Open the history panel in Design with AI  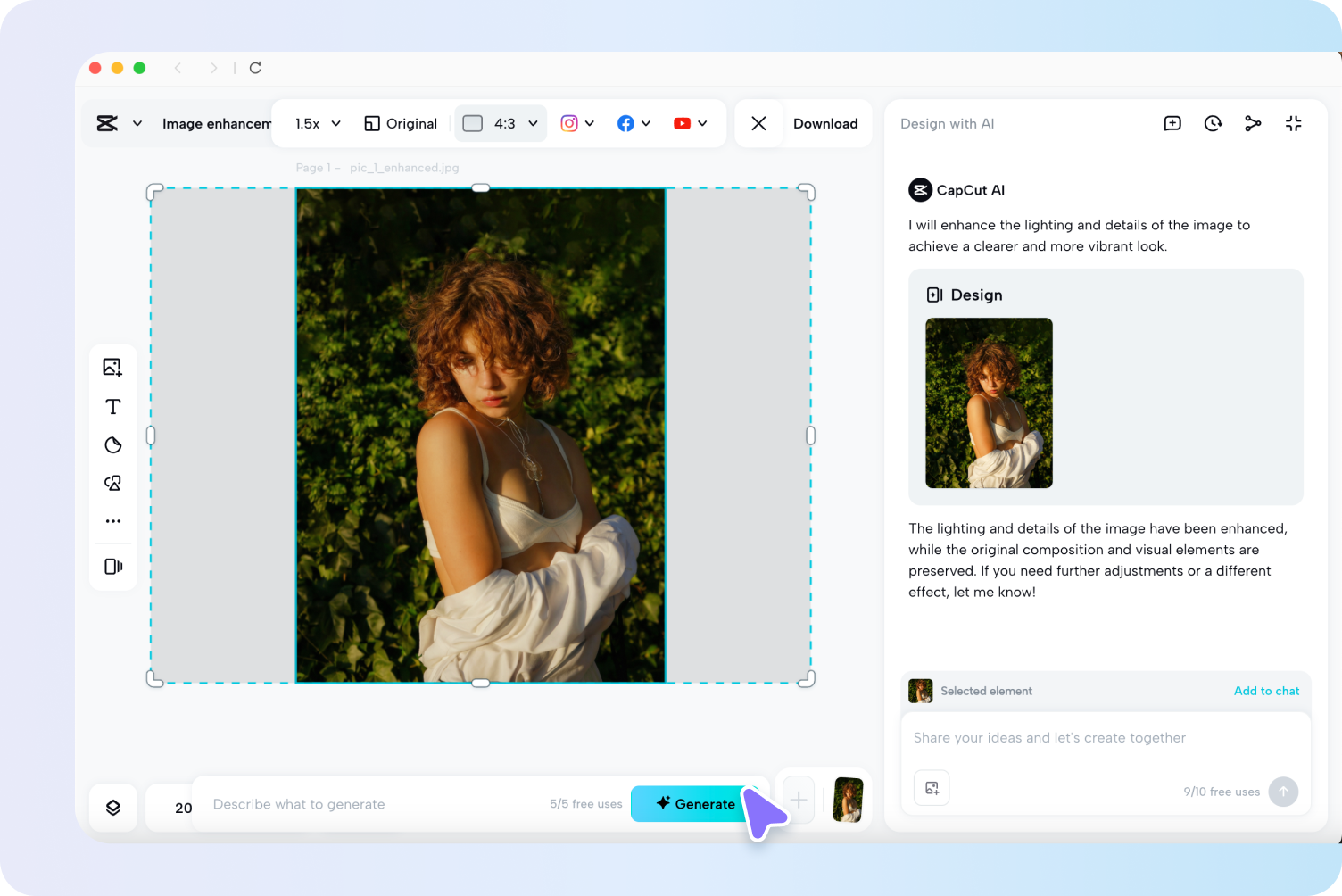pyautogui.click(x=1213, y=123)
